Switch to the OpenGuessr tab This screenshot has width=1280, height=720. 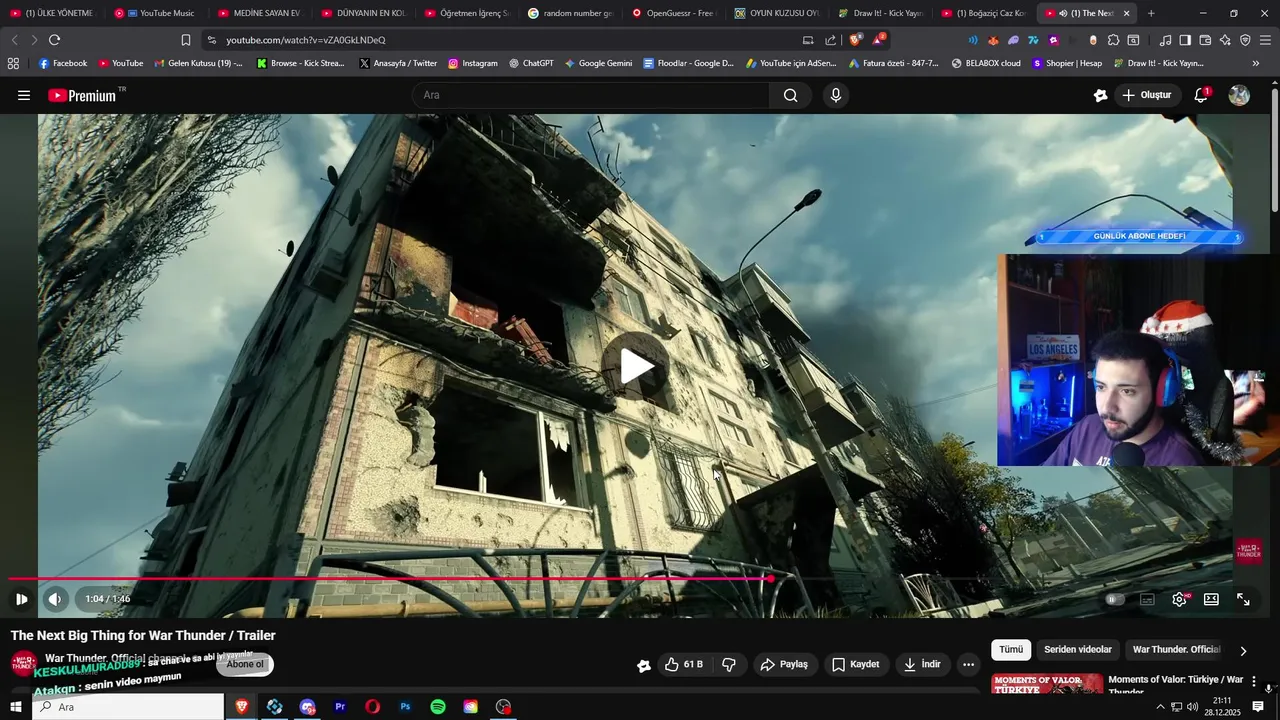coord(673,13)
